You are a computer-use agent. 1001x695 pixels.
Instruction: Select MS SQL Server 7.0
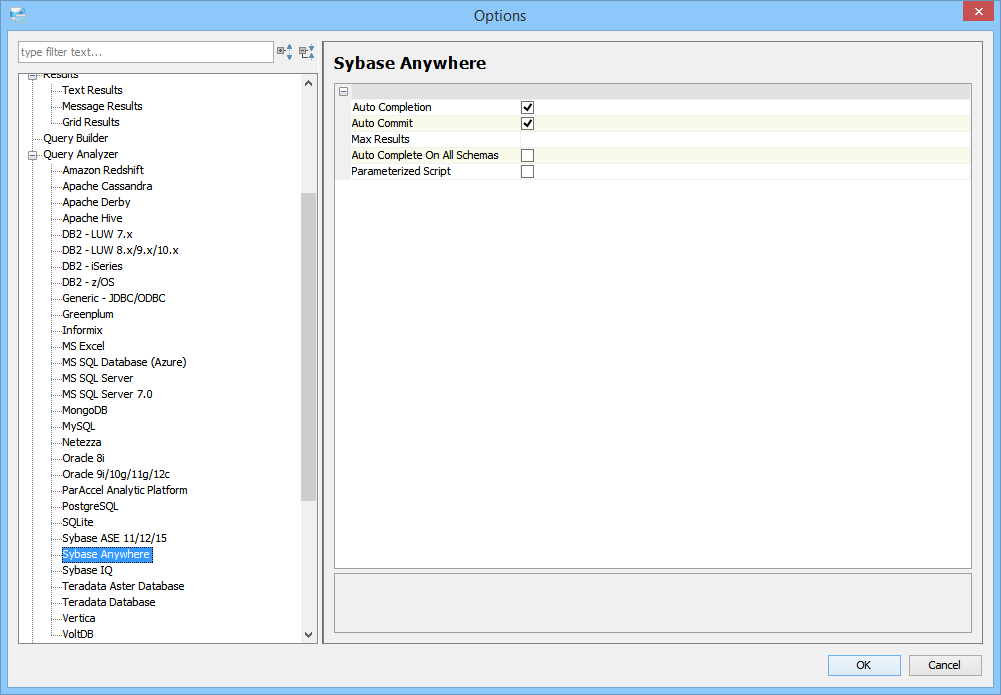tap(107, 394)
